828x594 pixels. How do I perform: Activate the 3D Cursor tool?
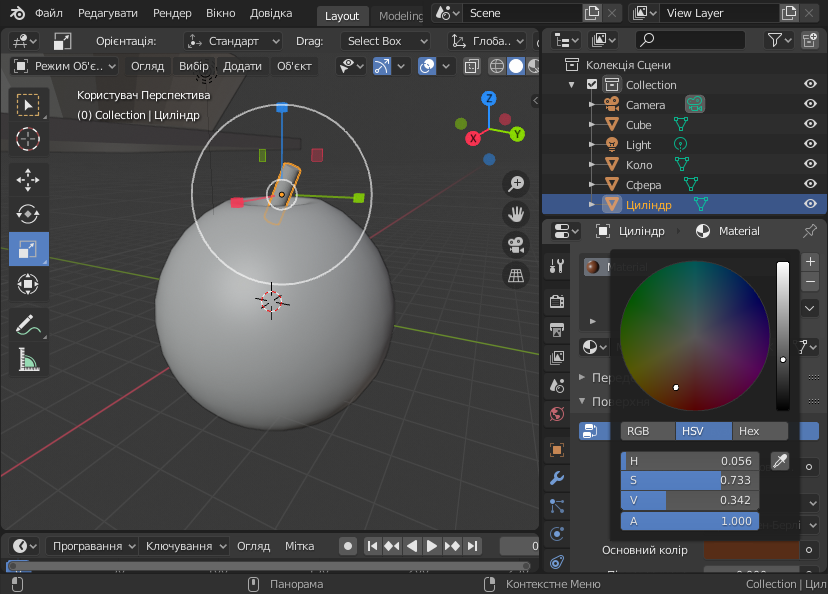click(28, 139)
